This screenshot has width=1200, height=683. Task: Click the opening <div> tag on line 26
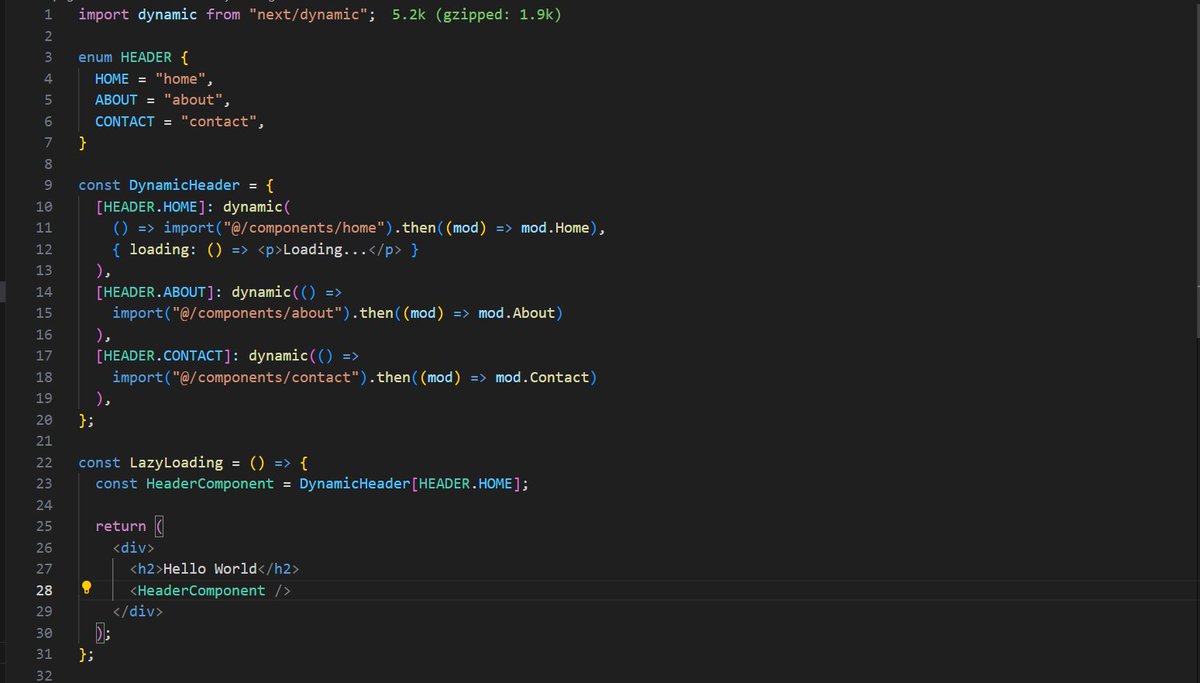[133, 547]
